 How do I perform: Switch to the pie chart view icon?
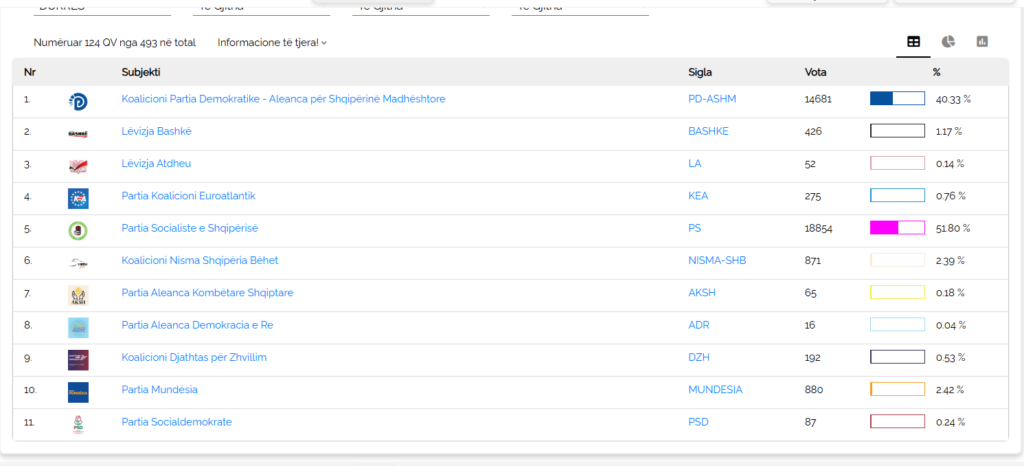click(948, 42)
